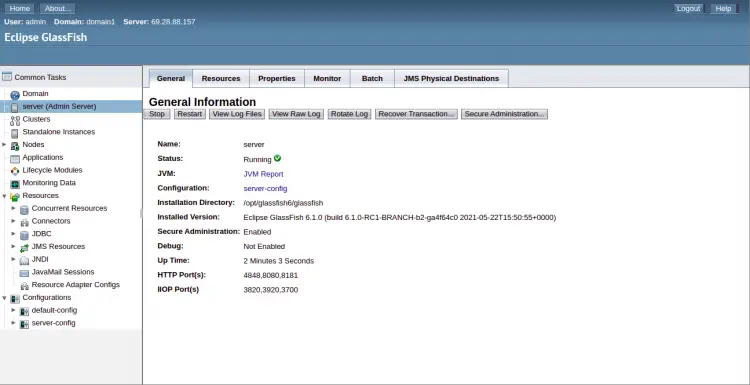Image resolution: width=750 pixels, height=385 pixels.
Task: Expand the JMS Resources node
Action: tap(14, 246)
